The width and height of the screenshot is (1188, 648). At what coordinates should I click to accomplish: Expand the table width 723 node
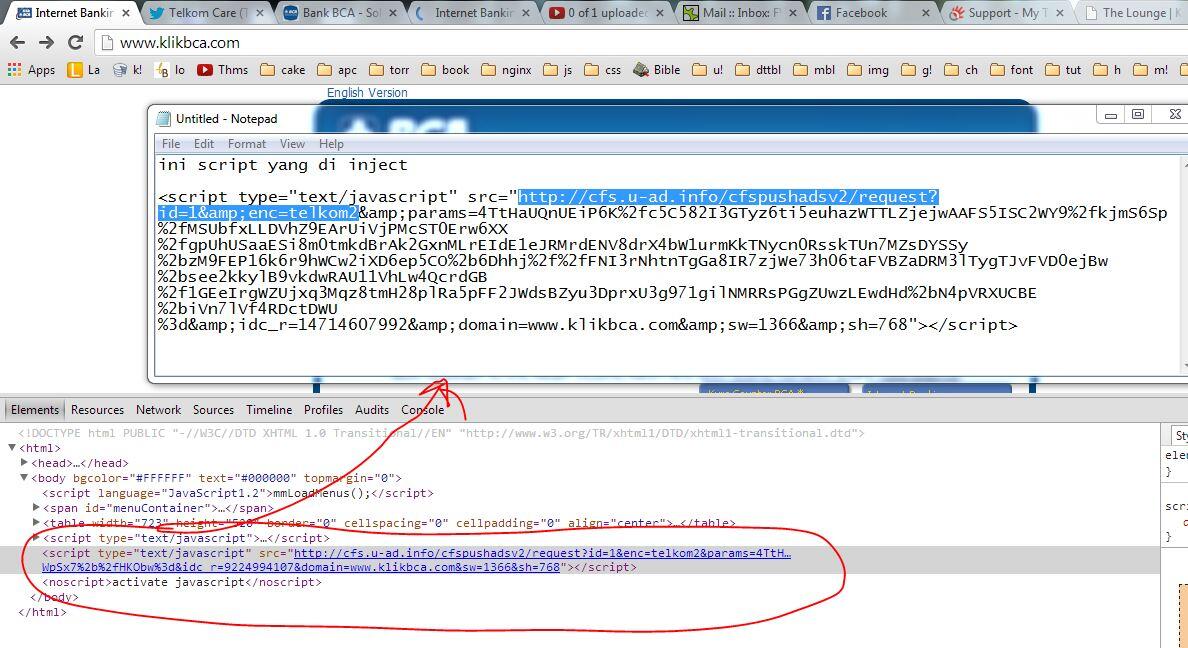click(x=36, y=523)
